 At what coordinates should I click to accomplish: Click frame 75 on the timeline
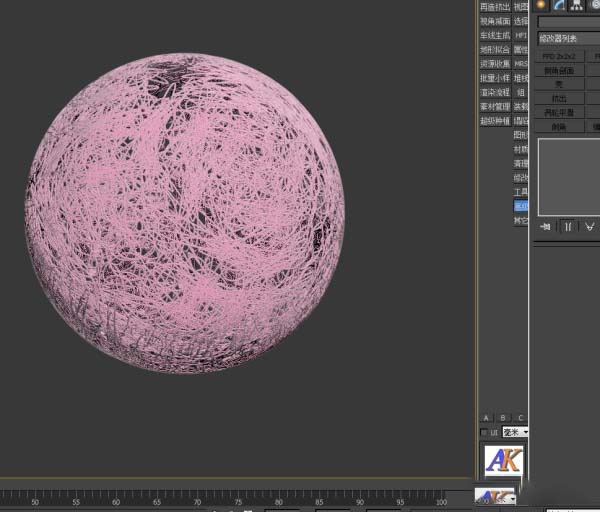point(238,502)
